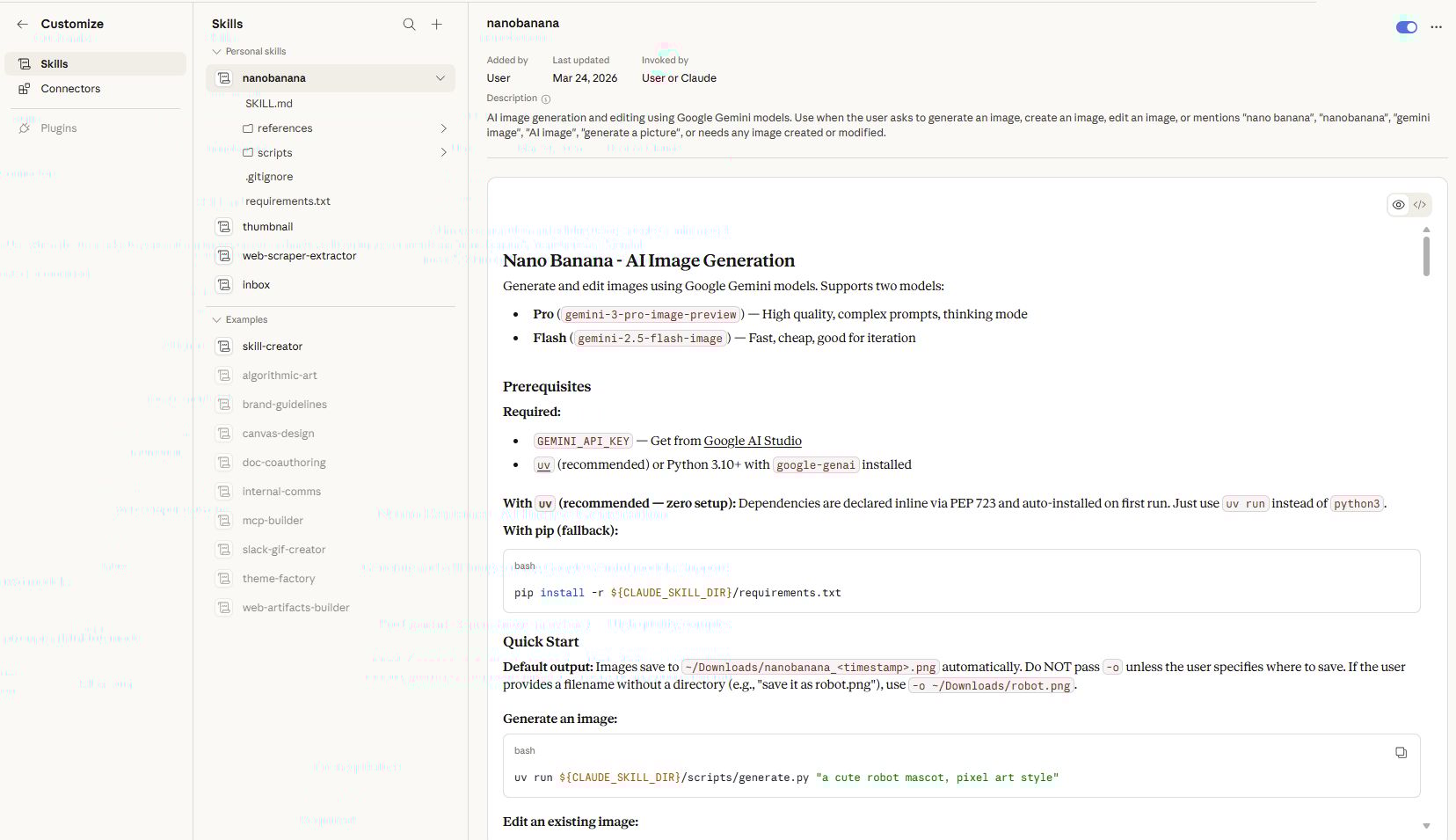Viewport: 1456px width, 840px height.
Task: Select the web-scraper-extractor skill
Action: (299, 256)
